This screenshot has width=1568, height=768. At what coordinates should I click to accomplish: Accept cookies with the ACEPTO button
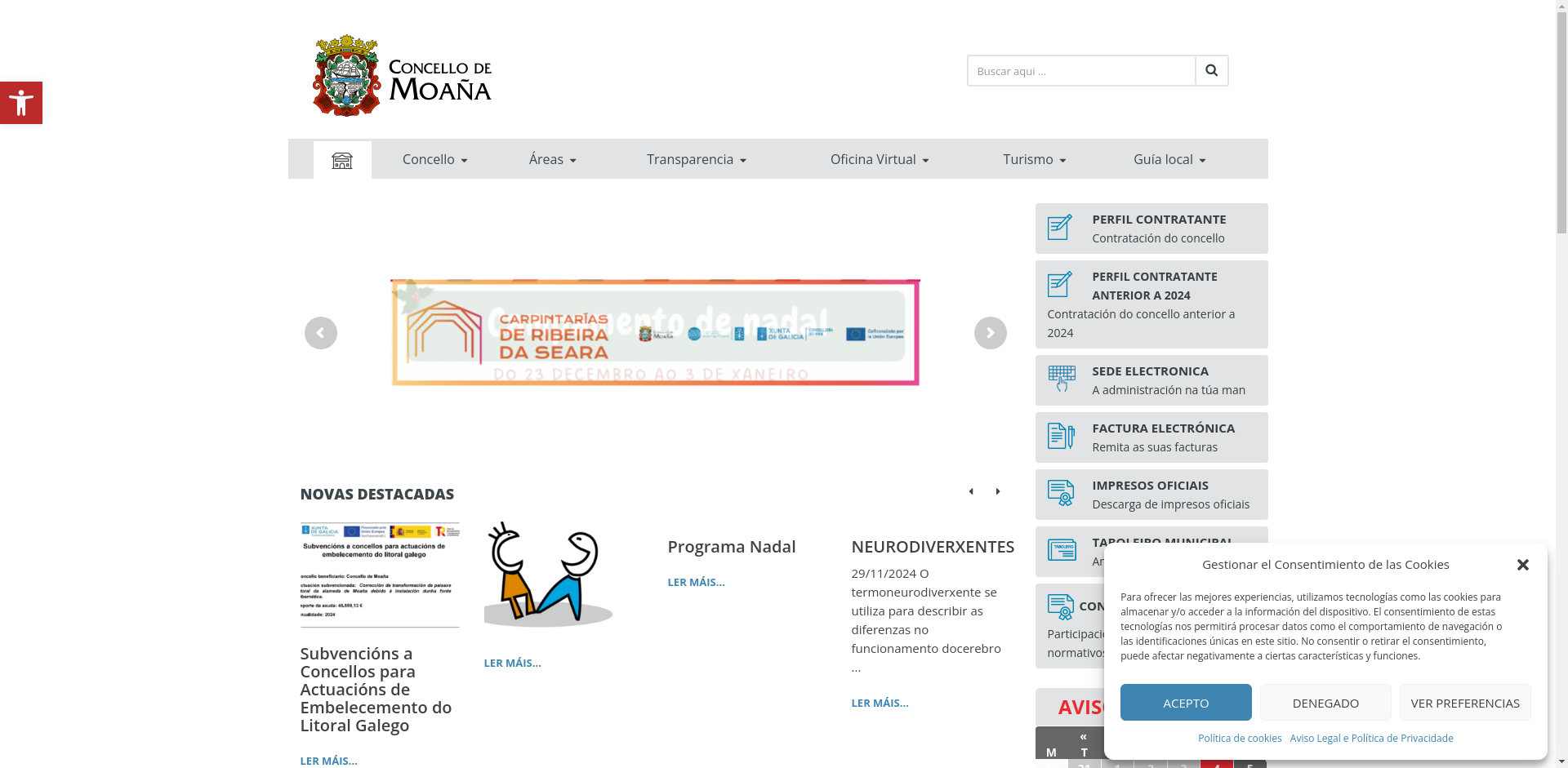coord(1185,703)
